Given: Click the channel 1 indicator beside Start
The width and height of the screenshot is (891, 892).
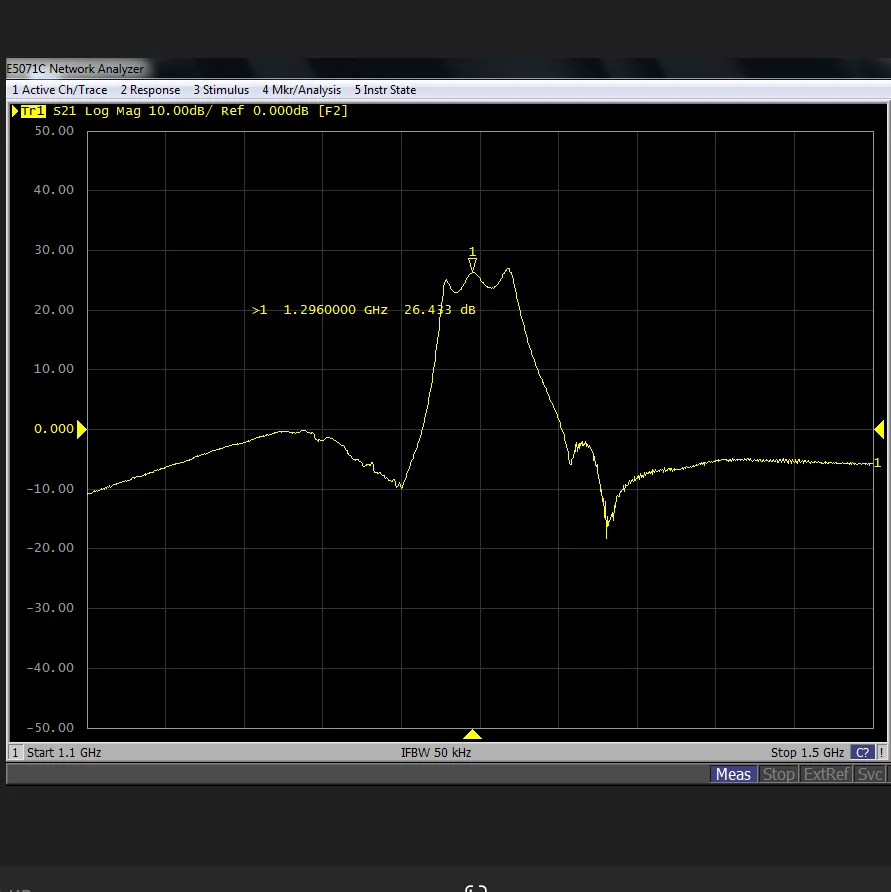Looking at the screenshot, I should (x=15, y=753).
